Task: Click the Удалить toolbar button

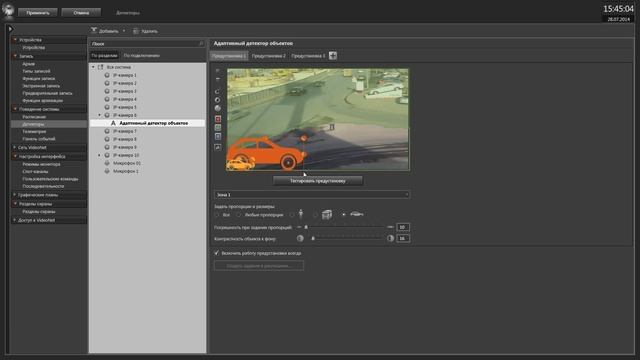Action: 145,31
